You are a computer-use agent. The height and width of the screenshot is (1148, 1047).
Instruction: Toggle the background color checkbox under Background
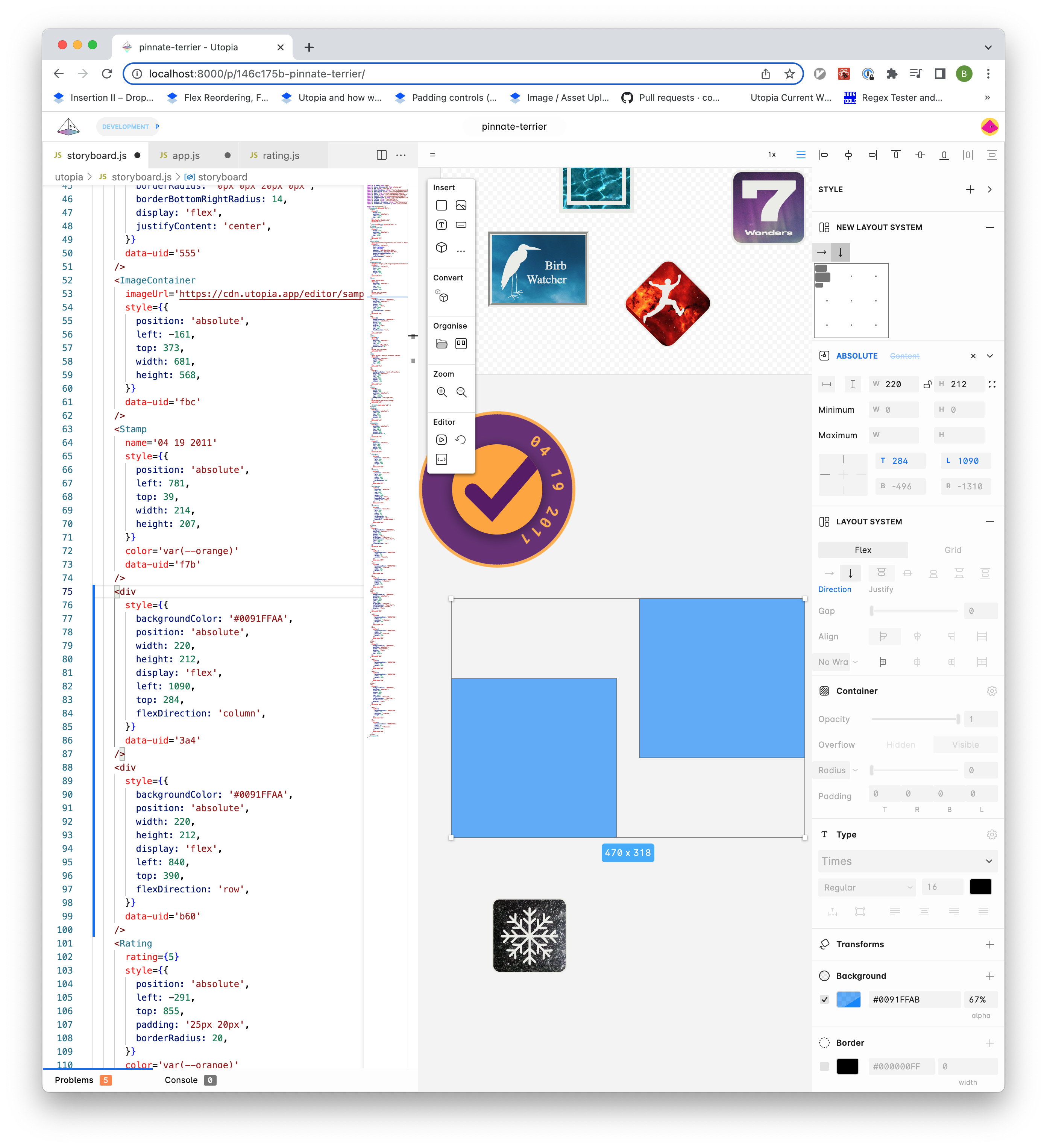click(824, 1000)
